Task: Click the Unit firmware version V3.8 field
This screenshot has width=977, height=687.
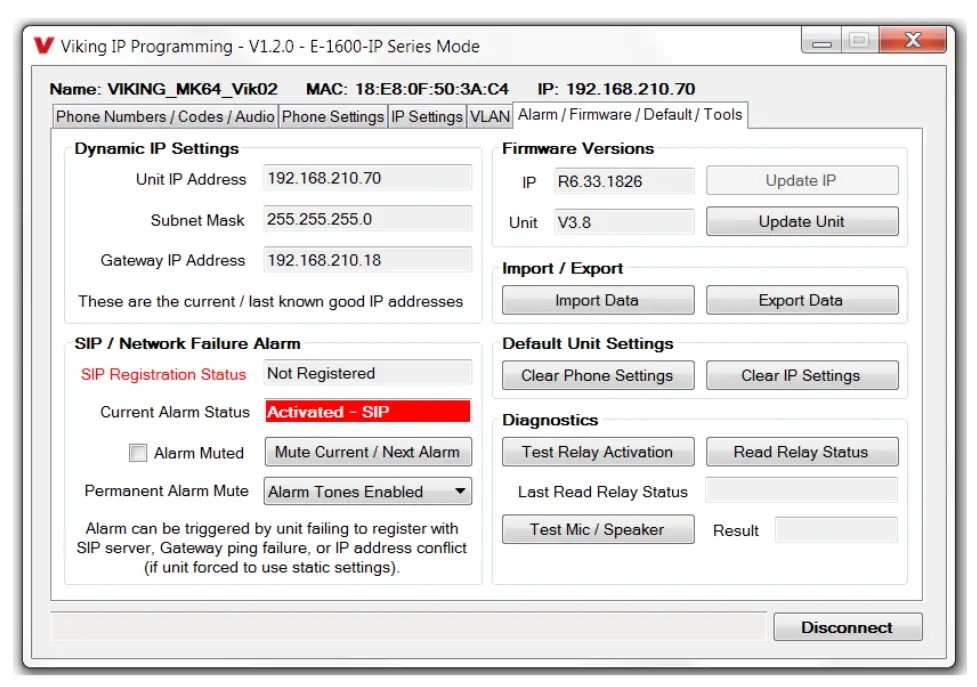Action: pos(624,222)
